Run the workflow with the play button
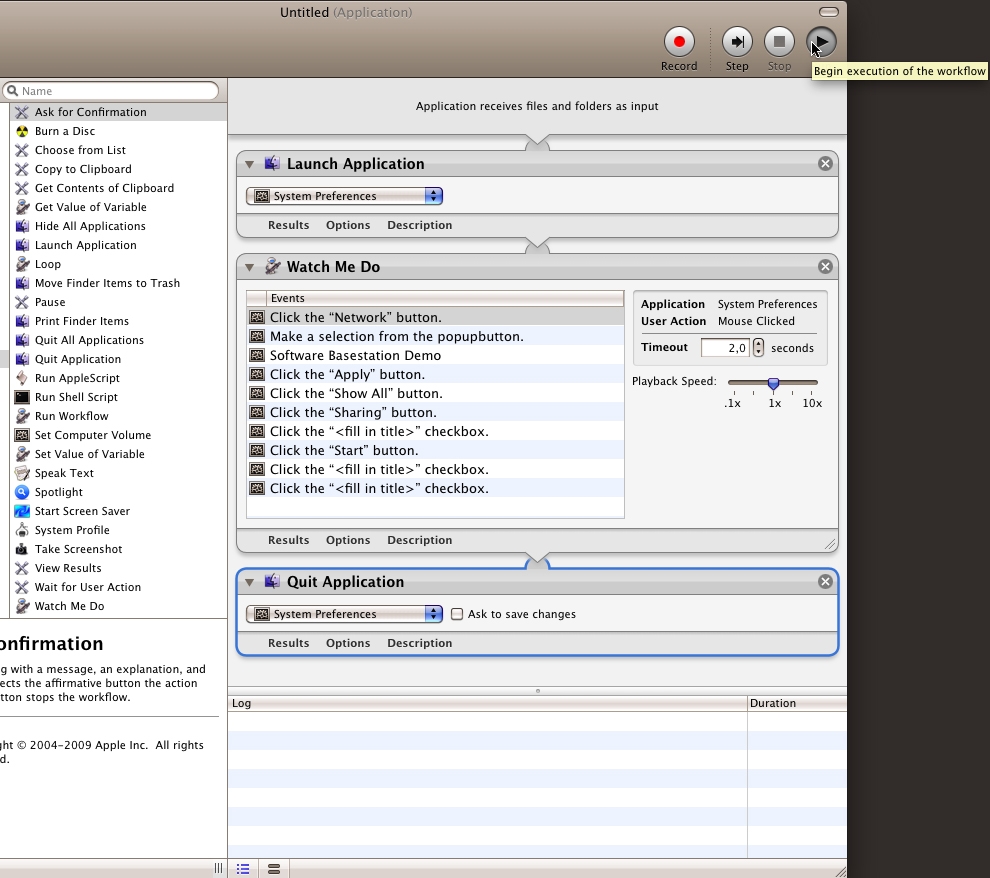 (821, 42)
